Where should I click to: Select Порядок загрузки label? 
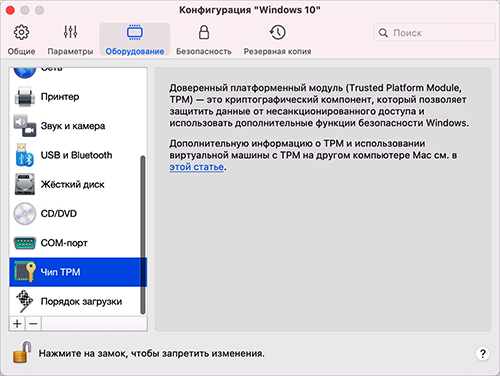81,301
